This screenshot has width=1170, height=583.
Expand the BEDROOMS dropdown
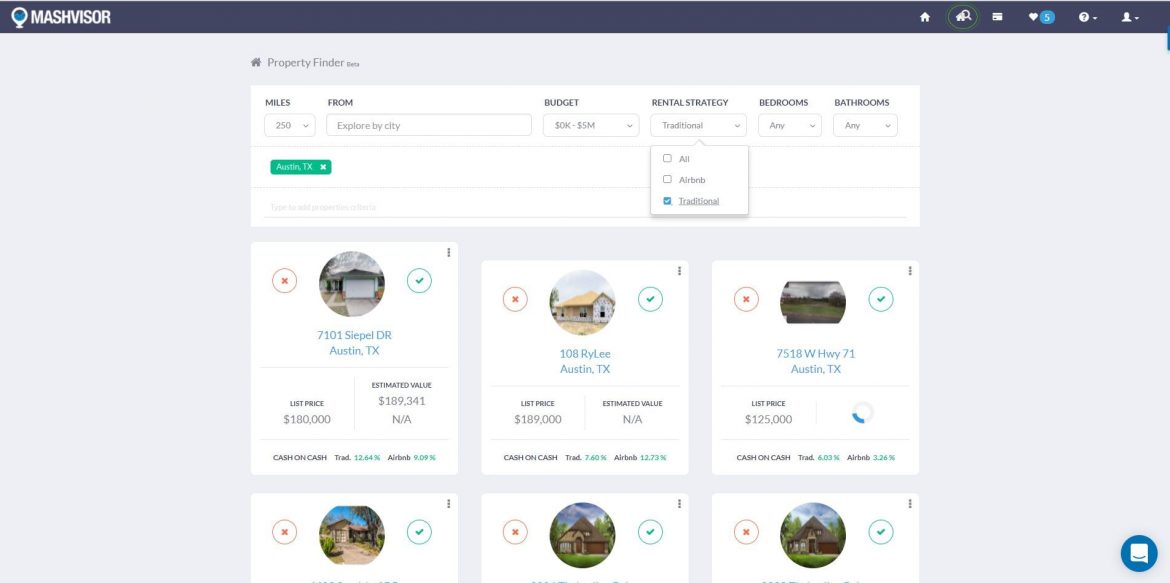[789, 124]
